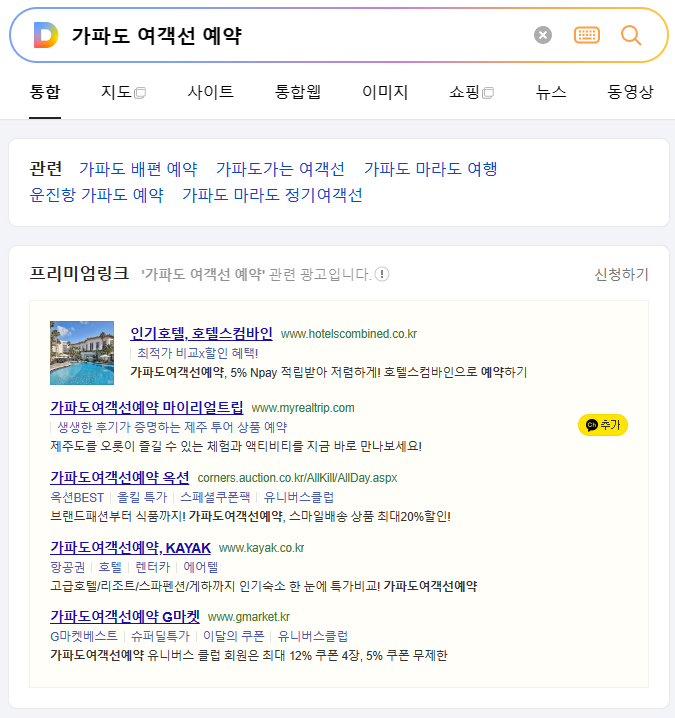Click related search 가파도 마라도 정기여객선
The image size is (675, 718).
coord(272,195)
